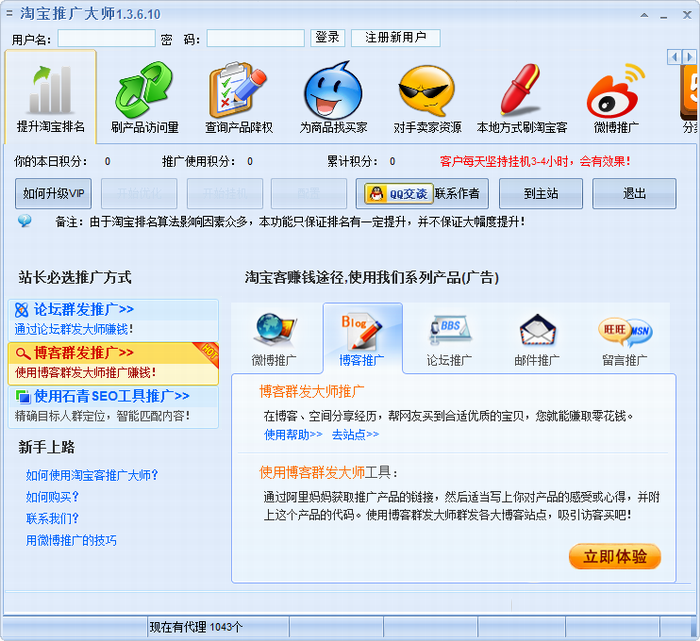Click the 使用博客群发大师 orange link text

[312, 472]
